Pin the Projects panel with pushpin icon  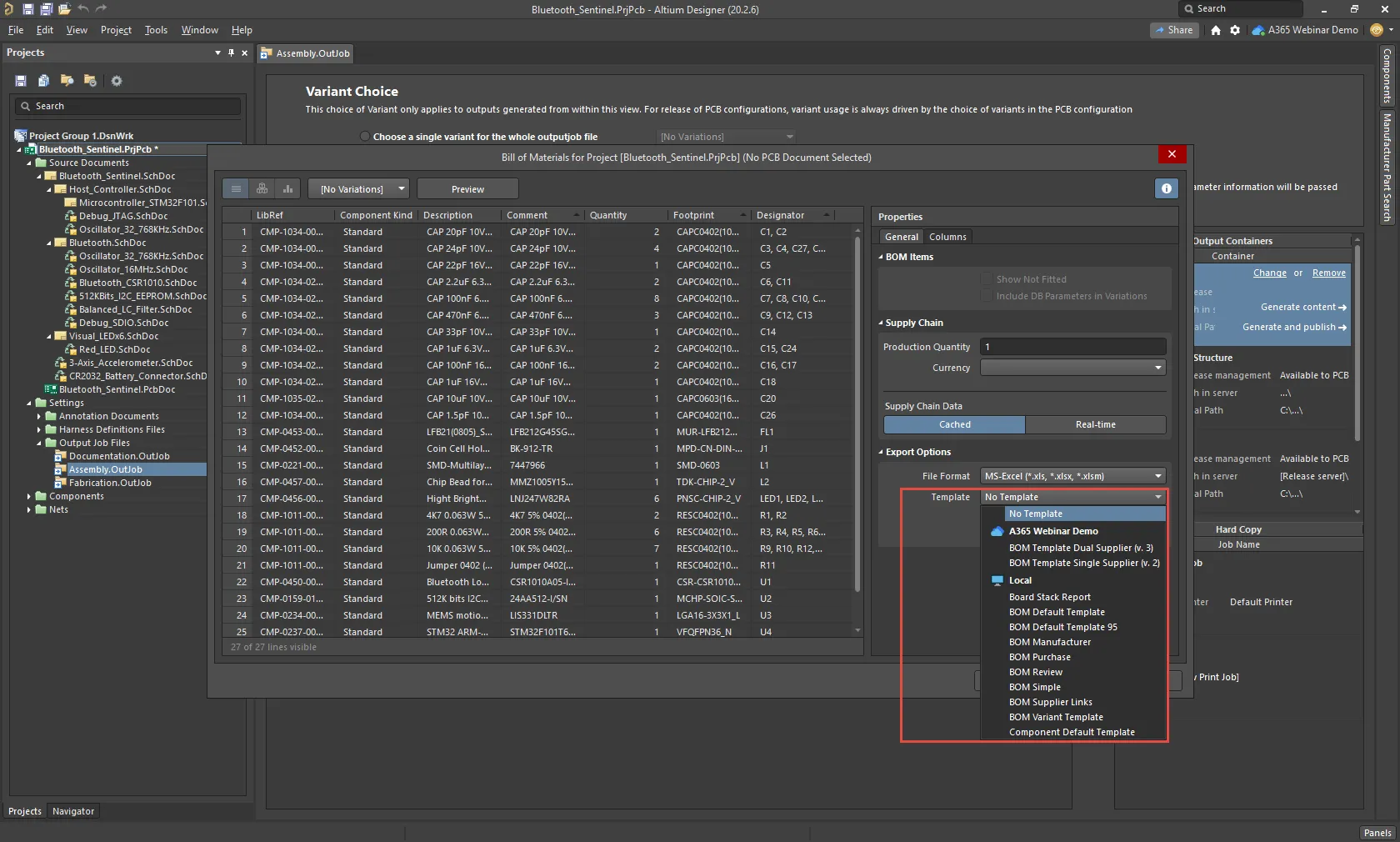(231, 53)
